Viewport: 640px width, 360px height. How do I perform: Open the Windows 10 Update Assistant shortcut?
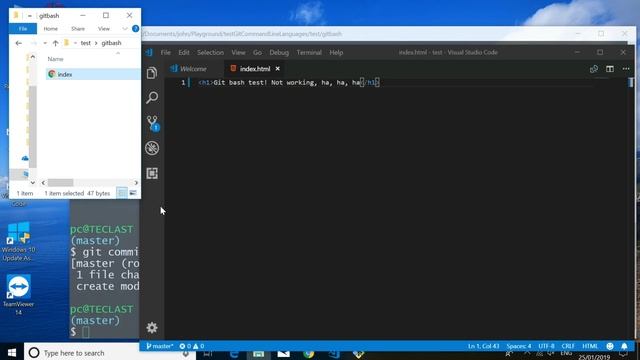coord(18,242)
